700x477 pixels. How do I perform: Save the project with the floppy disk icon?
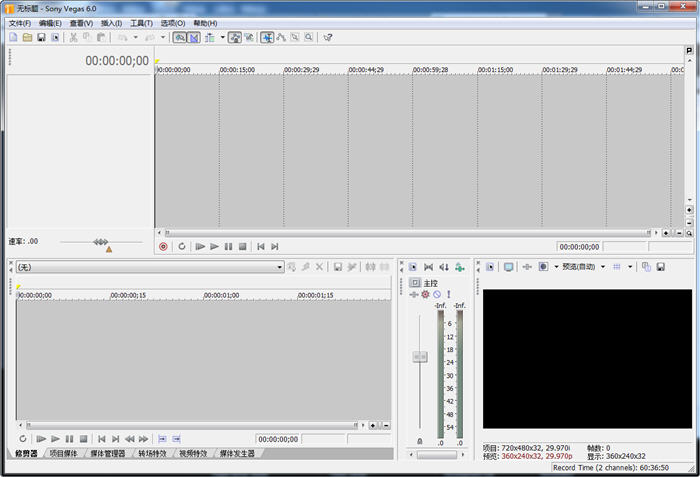point(41,37)
